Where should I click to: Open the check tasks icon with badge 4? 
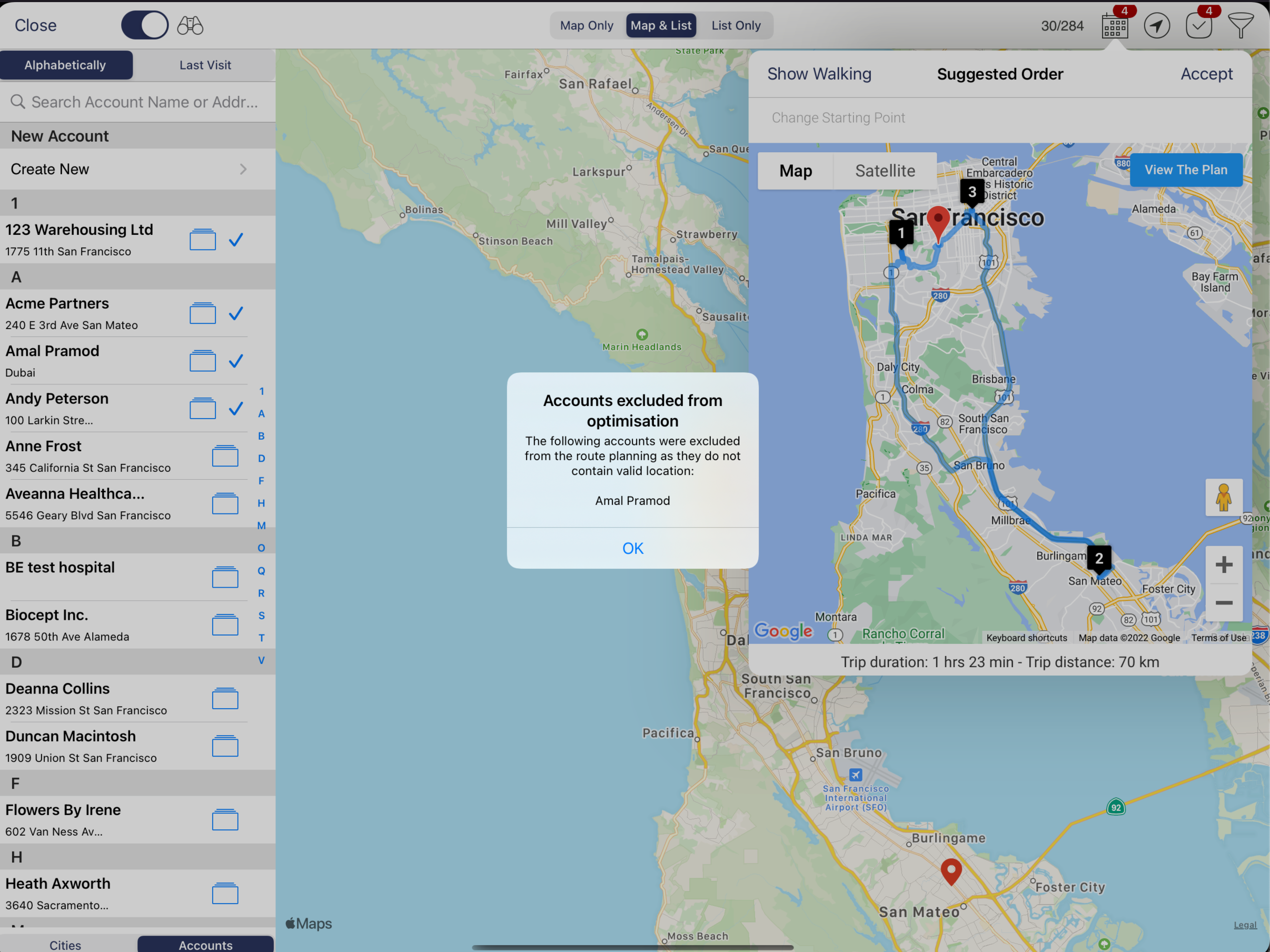1199,25
